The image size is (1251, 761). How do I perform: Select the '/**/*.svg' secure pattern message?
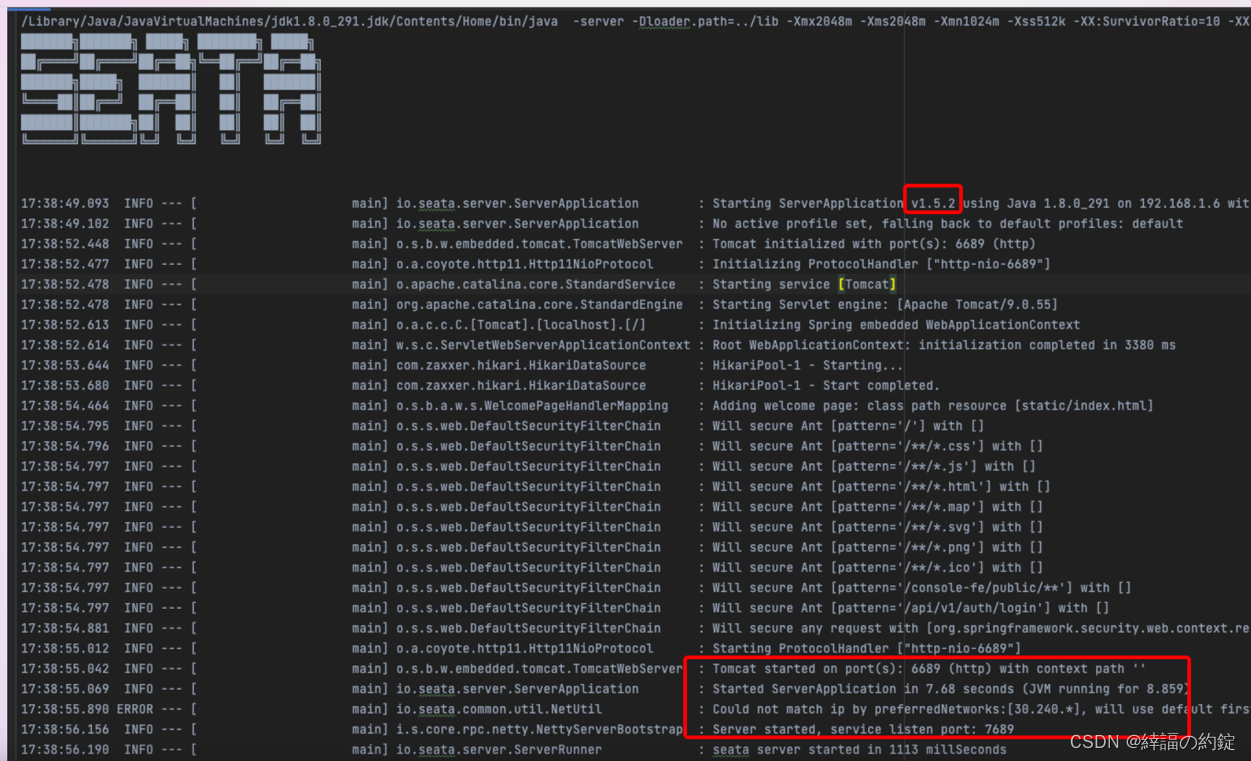pyautogui.click(x=877, y=527)
